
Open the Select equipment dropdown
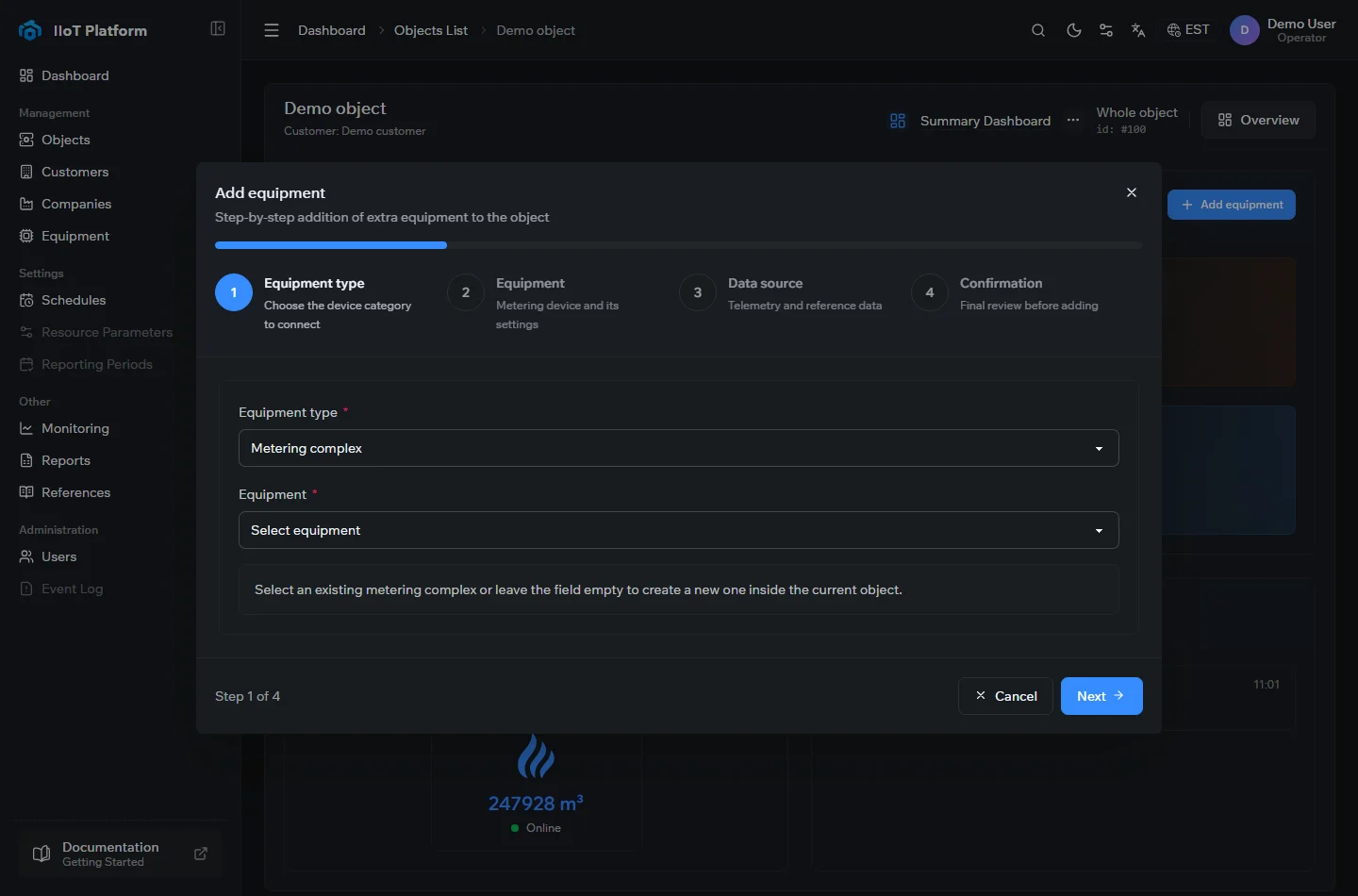(x=679, y=530)
